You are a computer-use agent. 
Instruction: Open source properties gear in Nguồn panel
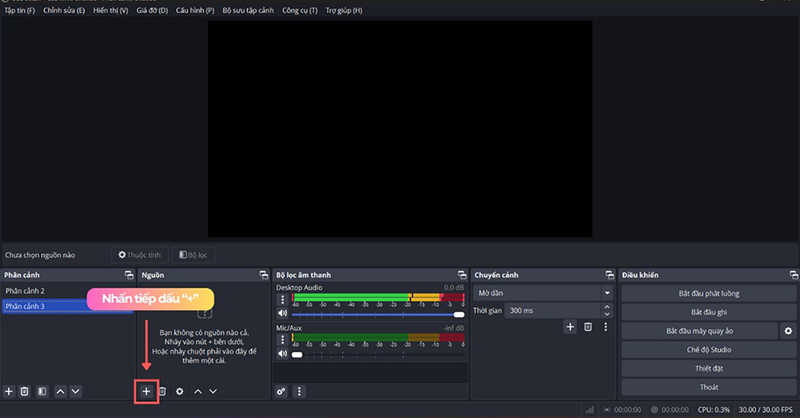tap(180, 391)
